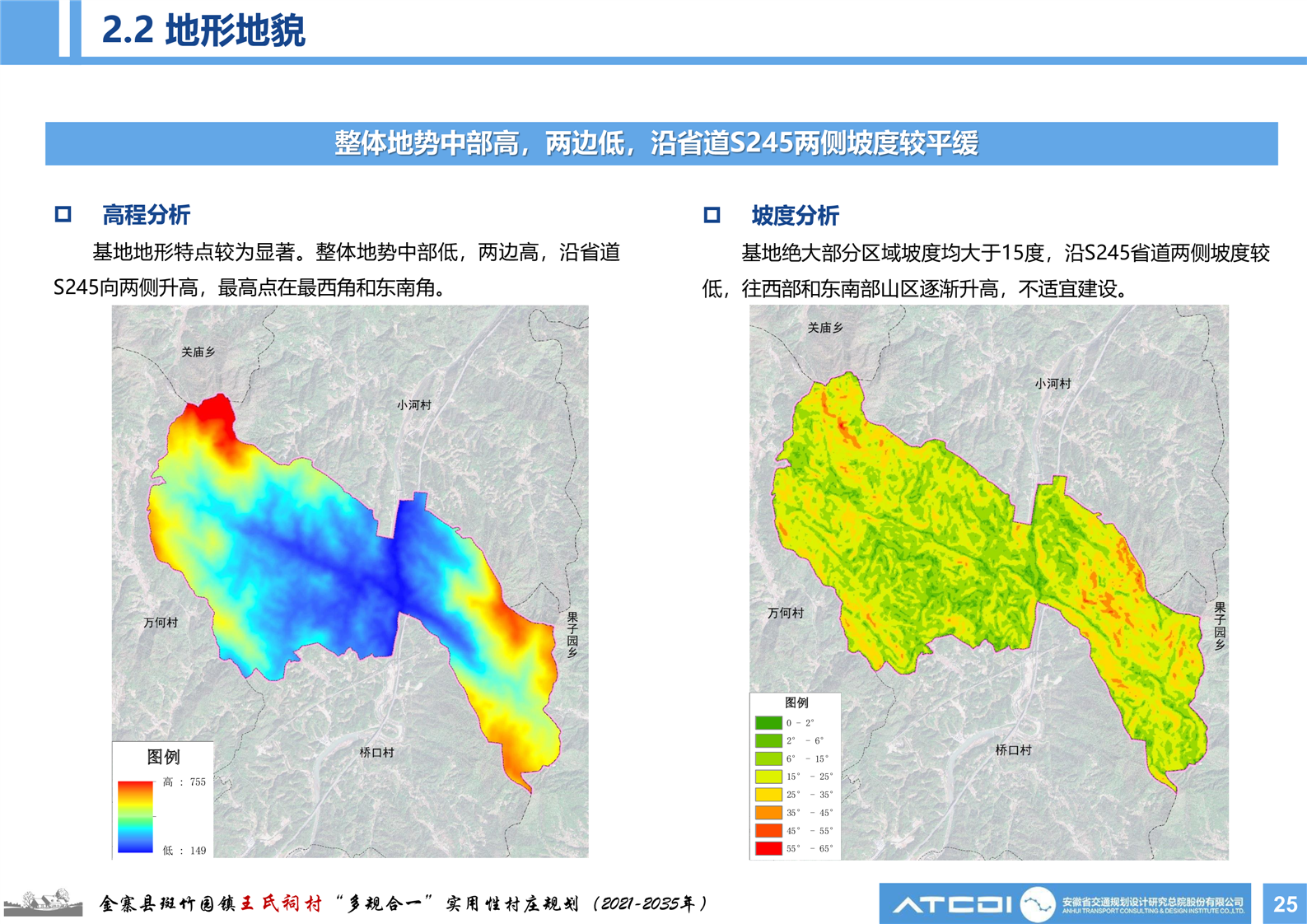Viewport: 1307px width, 924px height.
Task: Click the square bullet beside 坡度分析
Action: [x=712, y=216]
